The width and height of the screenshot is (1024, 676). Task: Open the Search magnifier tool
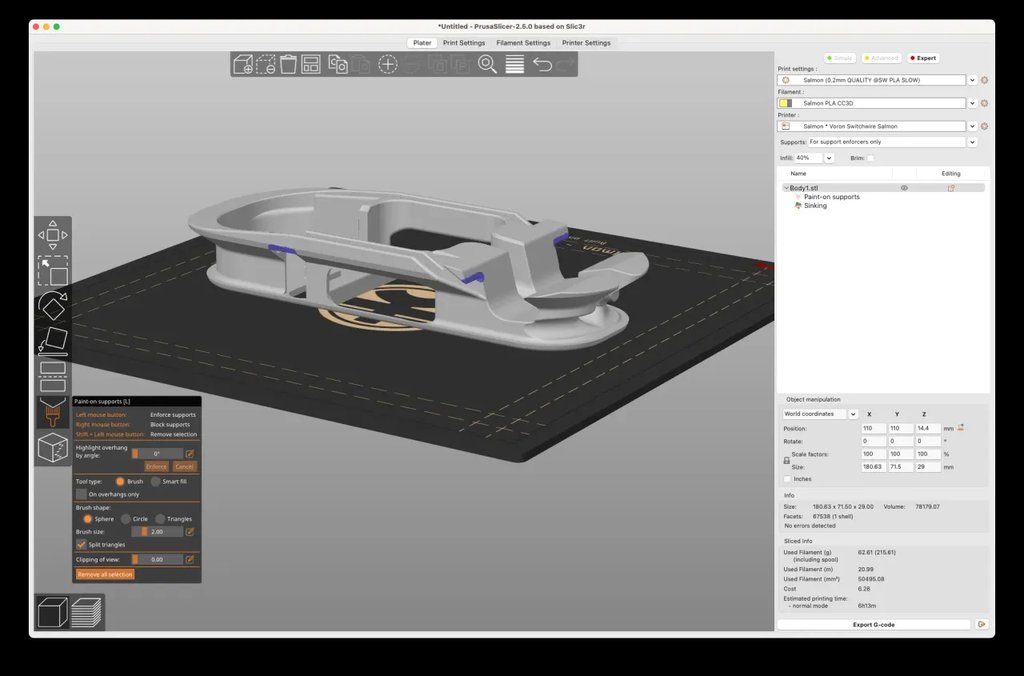[487, 65]
